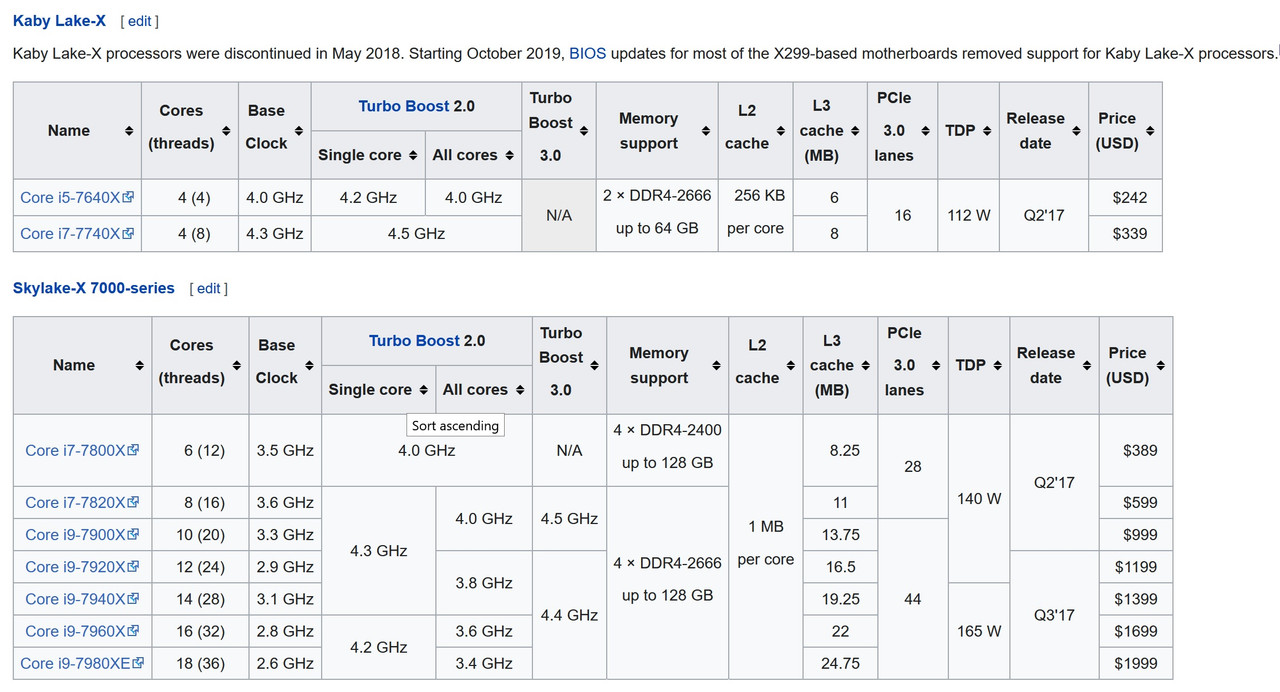This screenshot has width=1280, height=692.
Task: Open Core i9-7940X external link
Action: click(x=82, y=599)
